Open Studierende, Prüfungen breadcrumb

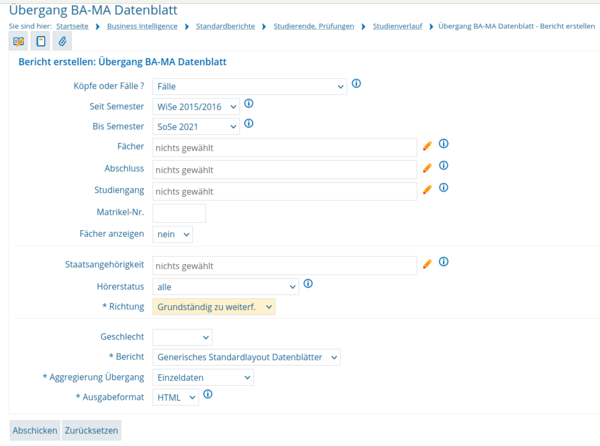pyautogui.click(x=314, y=26)
